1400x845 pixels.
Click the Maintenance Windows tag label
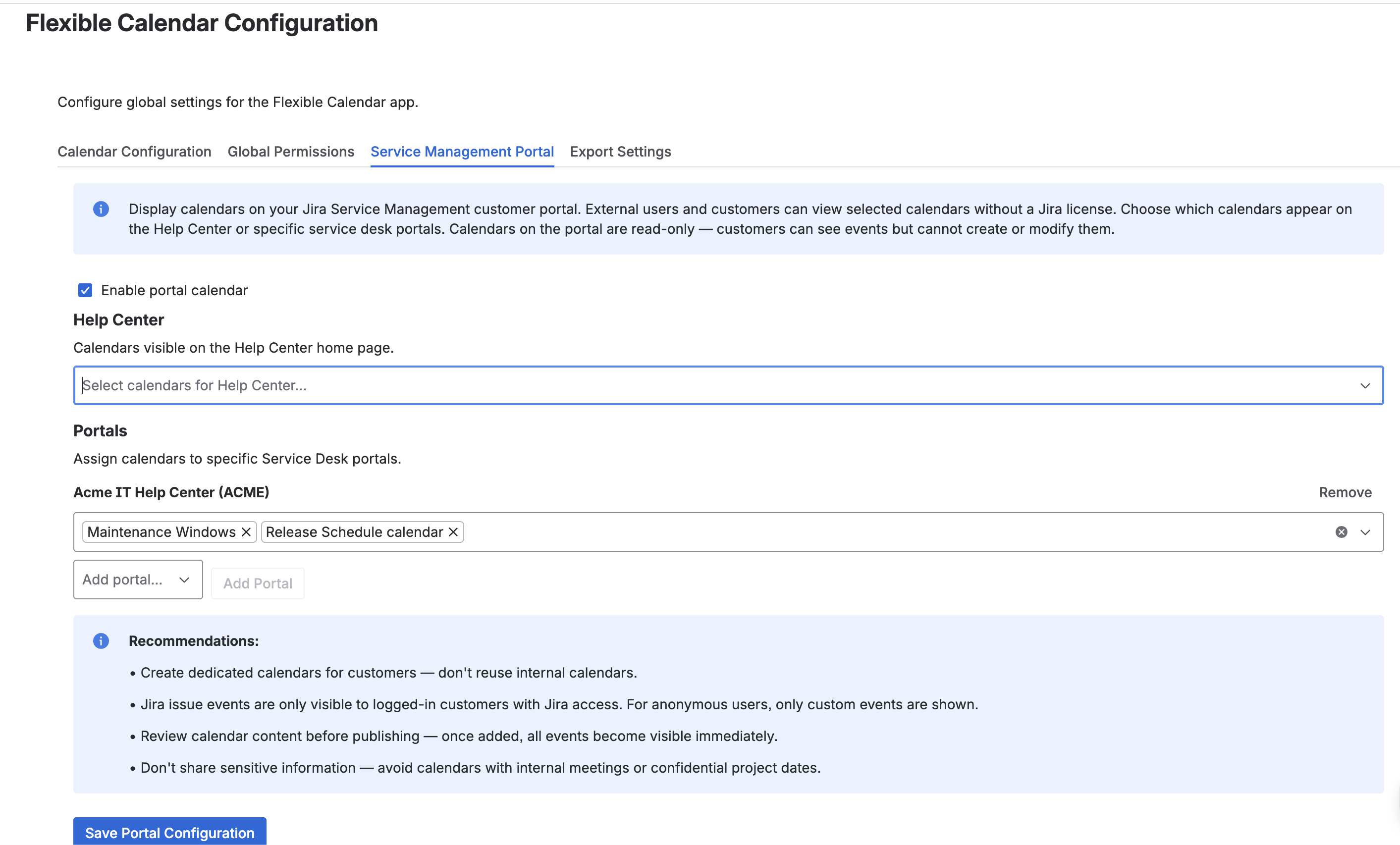161,532
